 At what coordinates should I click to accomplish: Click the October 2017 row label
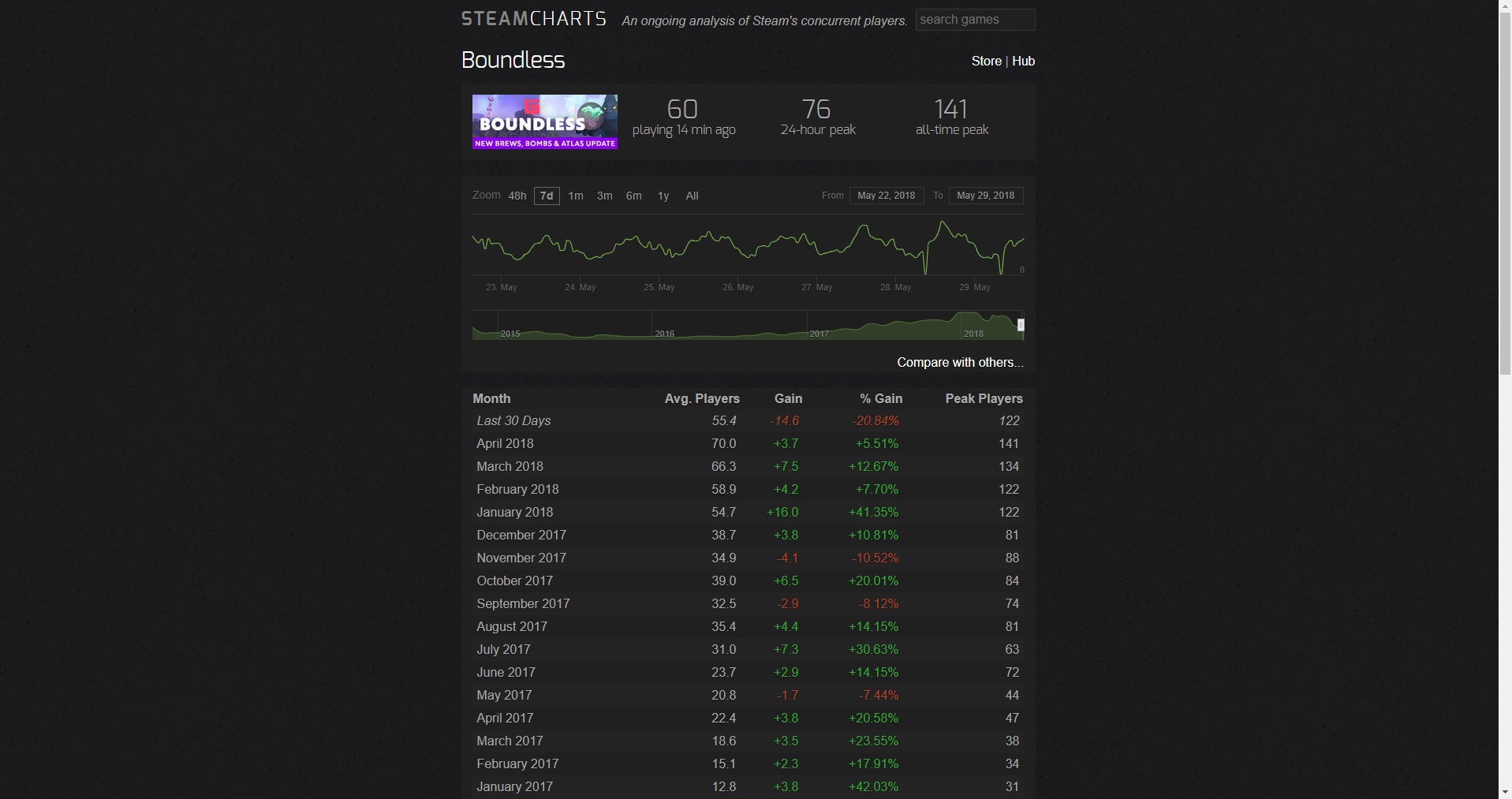515,581
